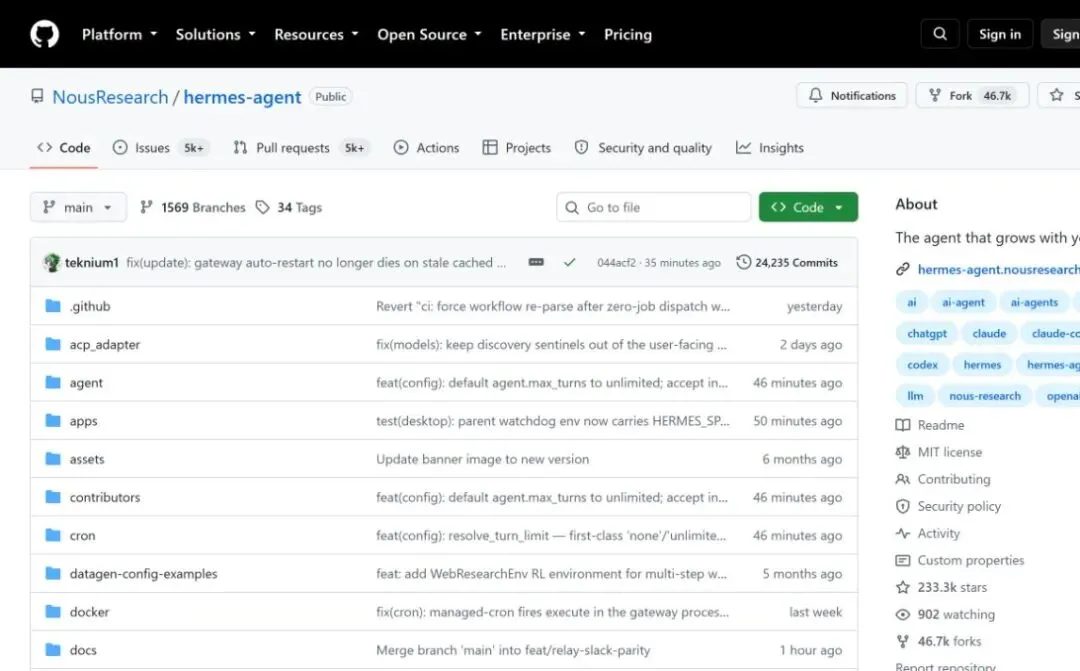Click the docs folder icon

click(x=53, y=650)
